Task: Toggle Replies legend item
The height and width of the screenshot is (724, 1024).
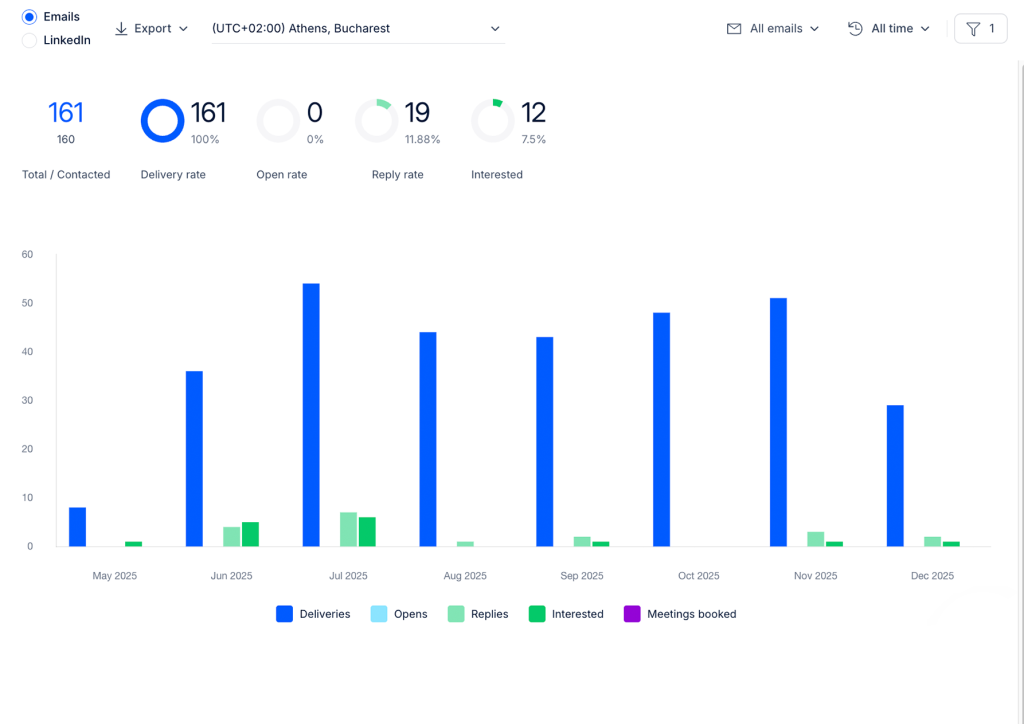Action: coord(478,614)
